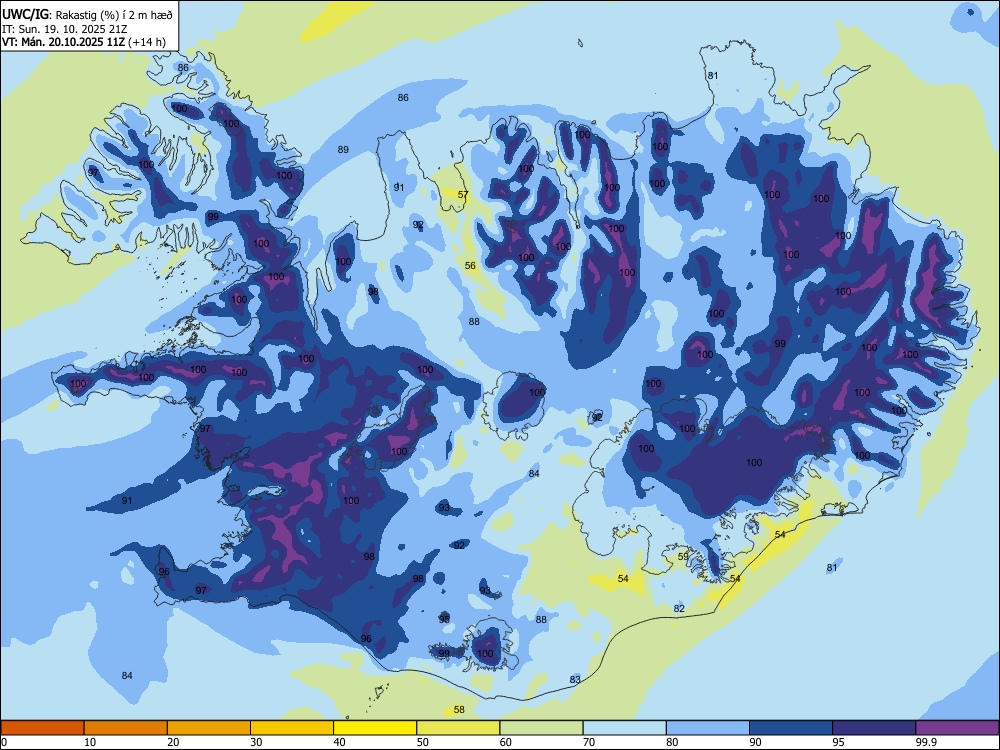Click the legend tick label '70'
Image resolution: width=1000 pixels, height=750 pixels.
tap(589, 742)
